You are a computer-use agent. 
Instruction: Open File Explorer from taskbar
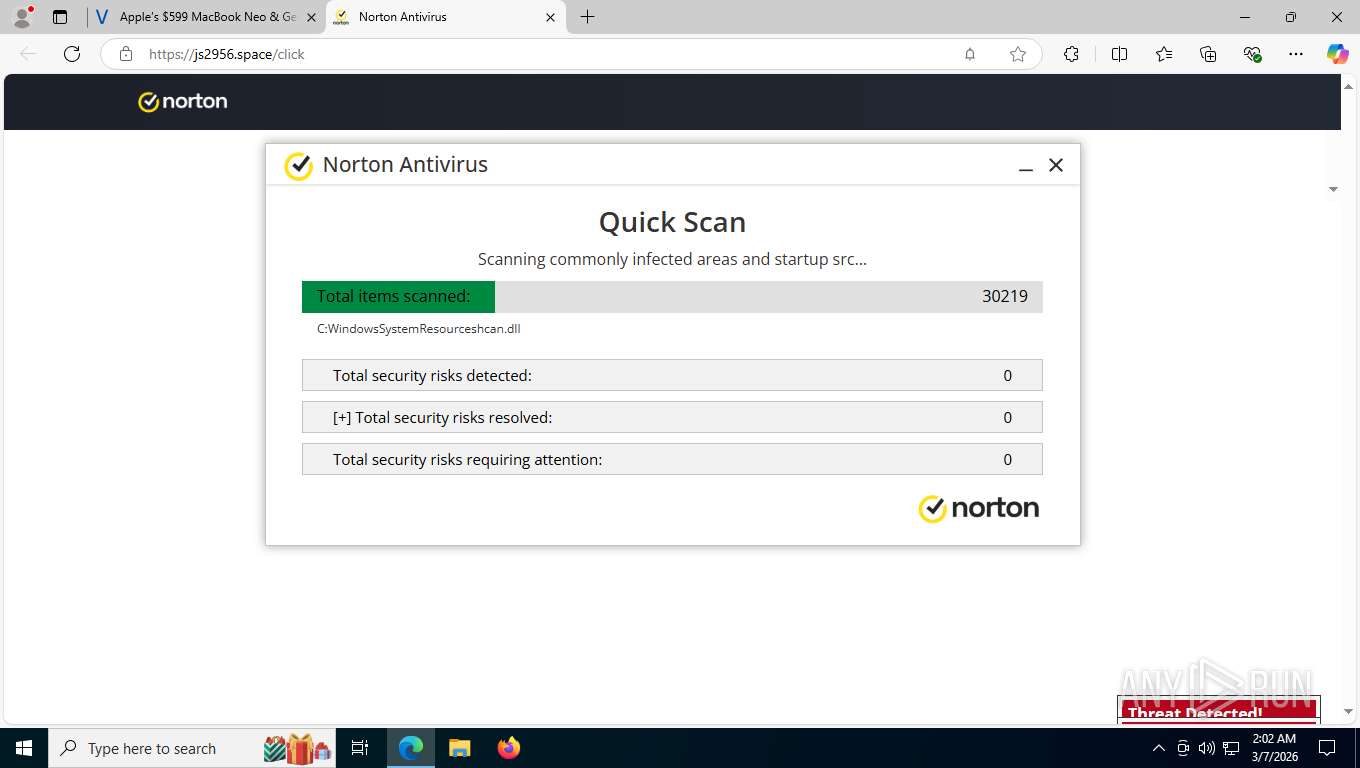pyautogui.click(x=459, y=748)
